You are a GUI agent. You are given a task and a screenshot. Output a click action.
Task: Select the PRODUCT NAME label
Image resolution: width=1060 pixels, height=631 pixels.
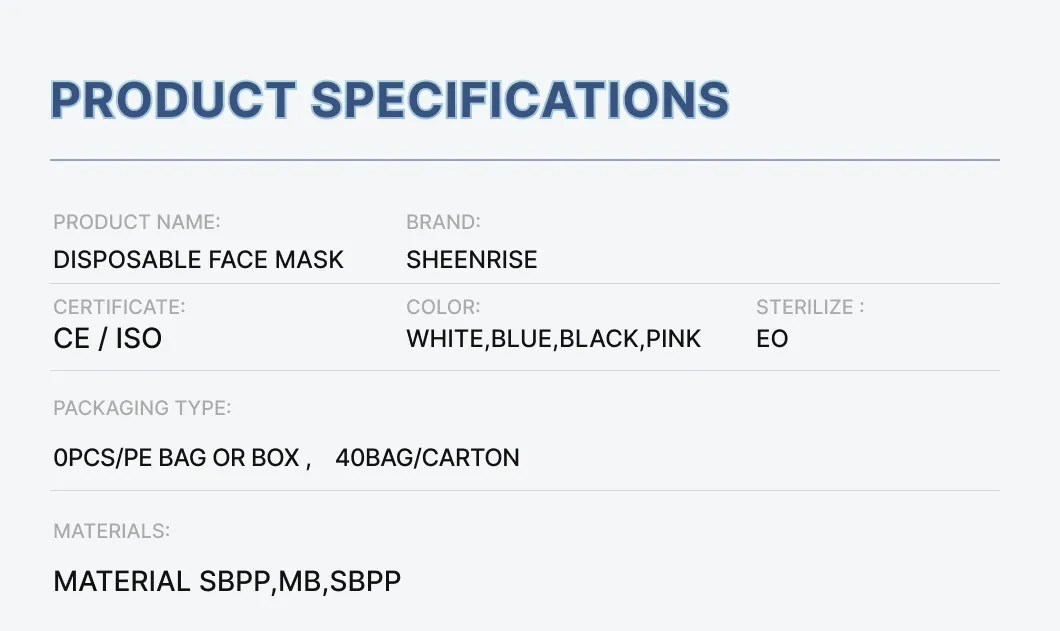[x=137, y=222]
